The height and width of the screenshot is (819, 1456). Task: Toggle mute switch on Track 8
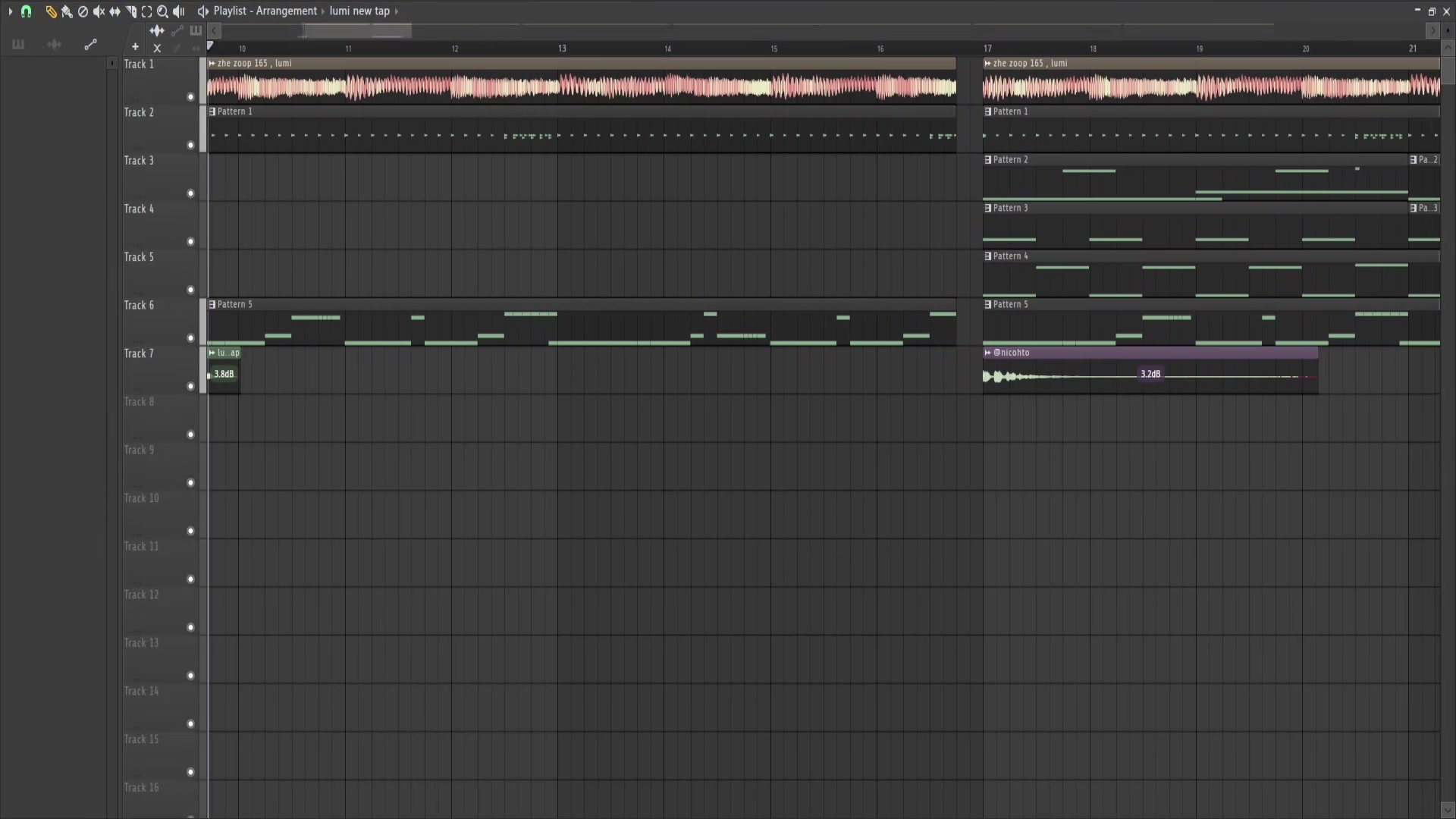190,435
